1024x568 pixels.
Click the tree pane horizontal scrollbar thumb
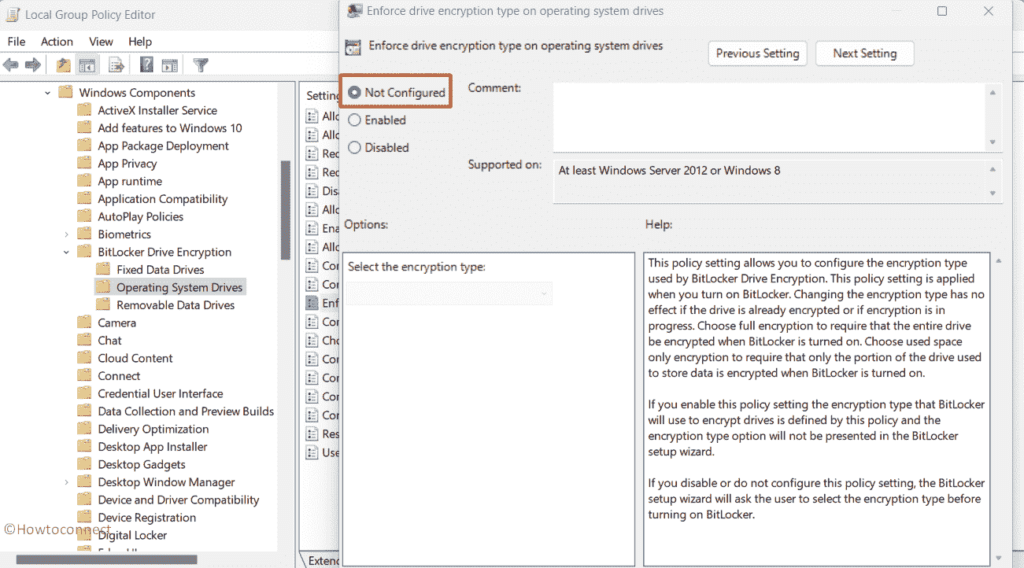(106, 560)
